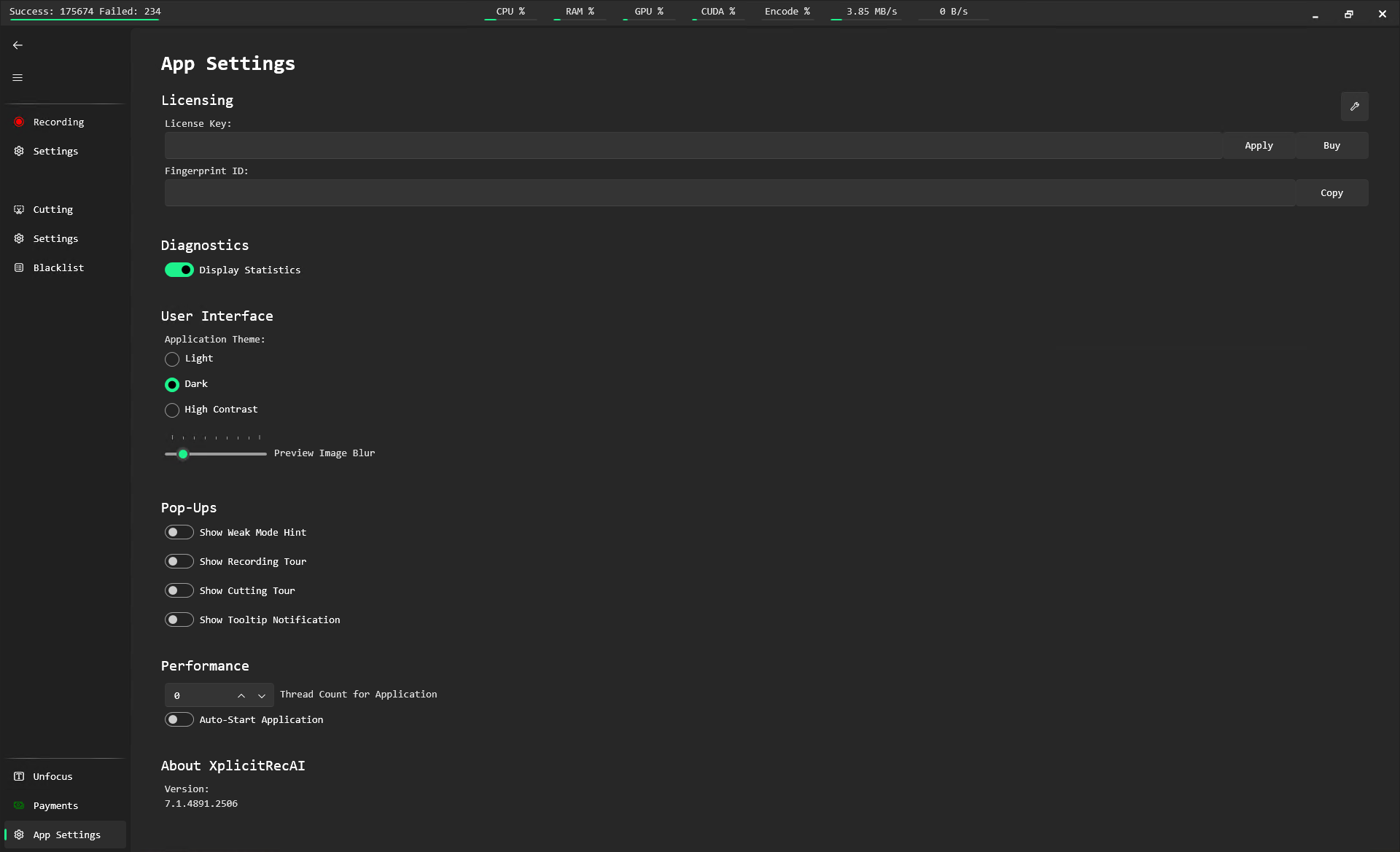Increase Thread Count using up arrow

click(241, 695)
